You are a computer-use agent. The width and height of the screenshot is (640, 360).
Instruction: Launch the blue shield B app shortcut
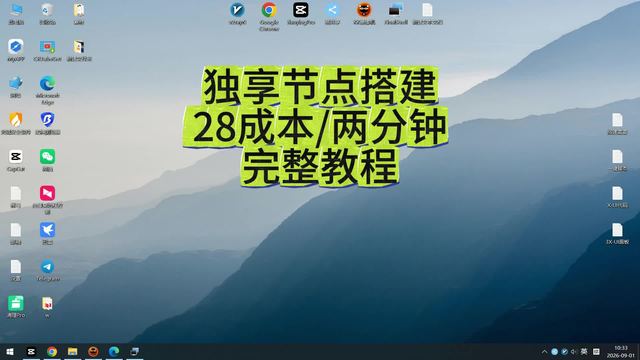(x=47, y=123)
